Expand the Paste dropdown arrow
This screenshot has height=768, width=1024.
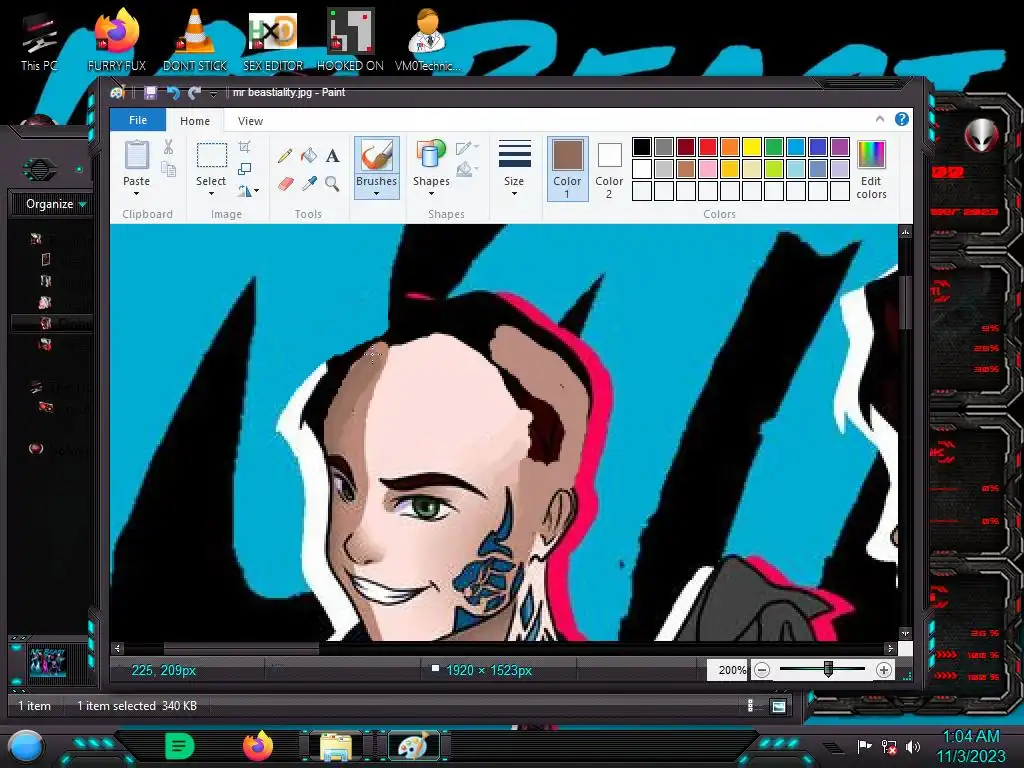pyautogui.click(x=136, y=194)
